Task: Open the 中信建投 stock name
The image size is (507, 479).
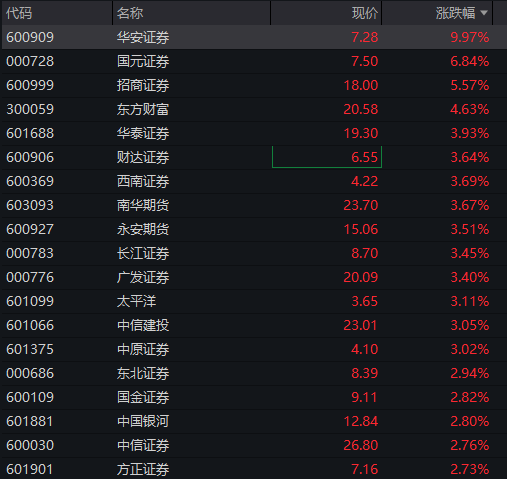Action: pos(143,325)
